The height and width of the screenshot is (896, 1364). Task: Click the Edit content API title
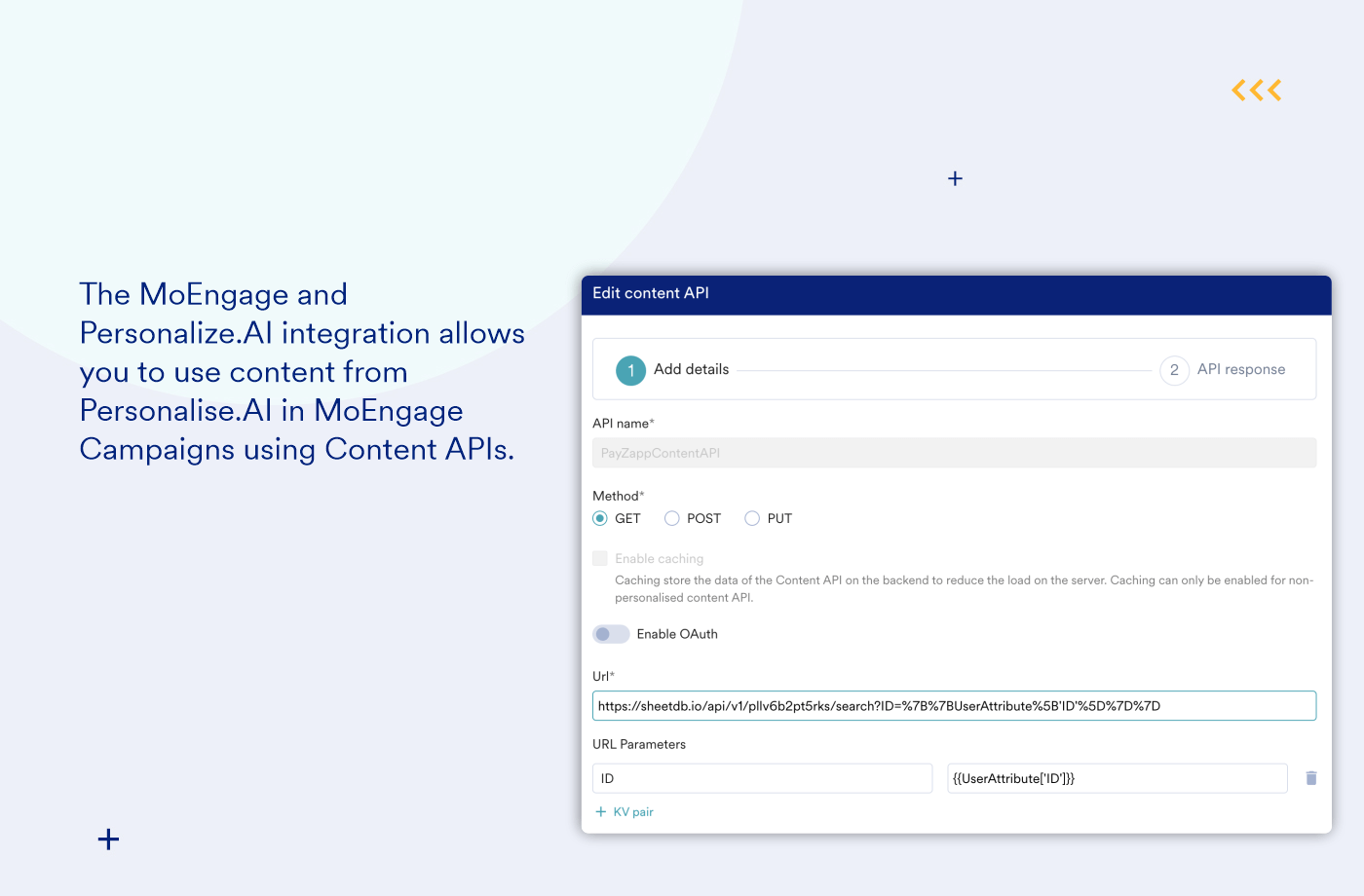tap(651, 293)
